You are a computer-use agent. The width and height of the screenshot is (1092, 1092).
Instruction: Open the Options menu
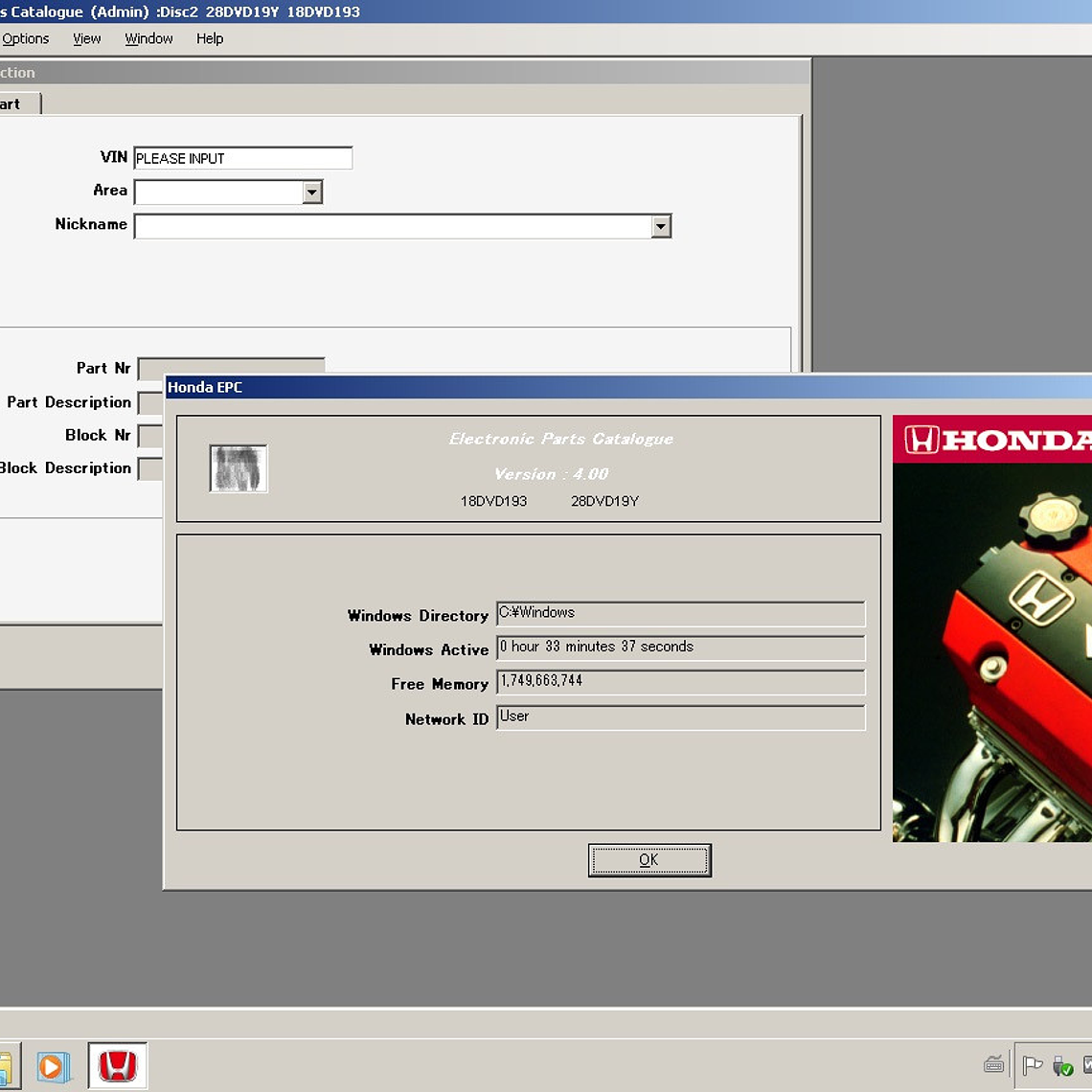tap(26, 38)
